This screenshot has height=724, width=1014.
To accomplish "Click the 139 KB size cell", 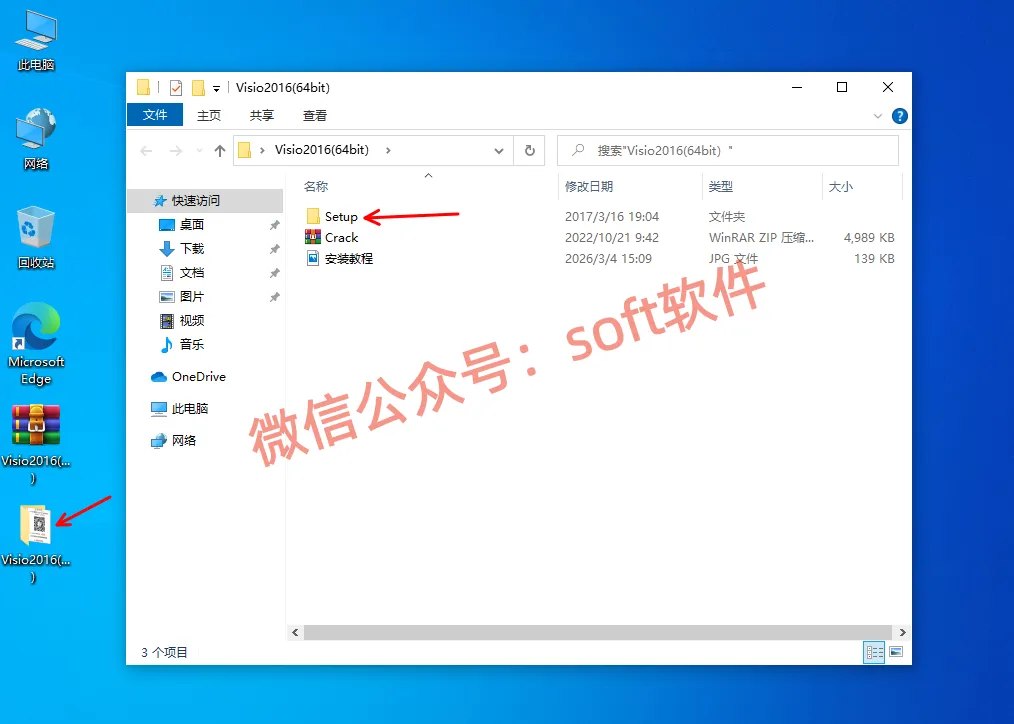I will 874,259.
